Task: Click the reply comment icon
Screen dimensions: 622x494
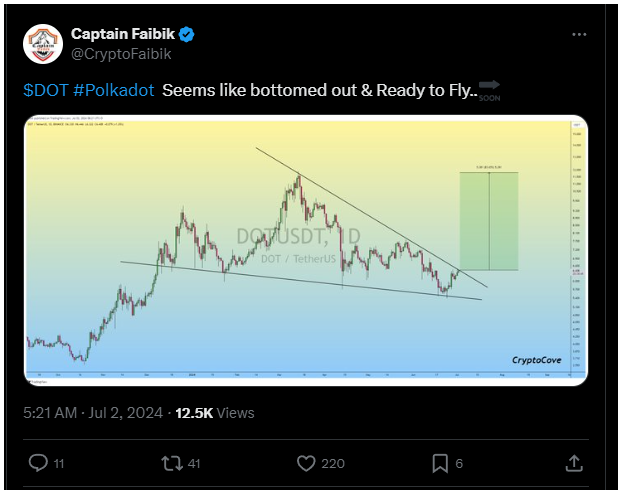Action: (38, 463)
